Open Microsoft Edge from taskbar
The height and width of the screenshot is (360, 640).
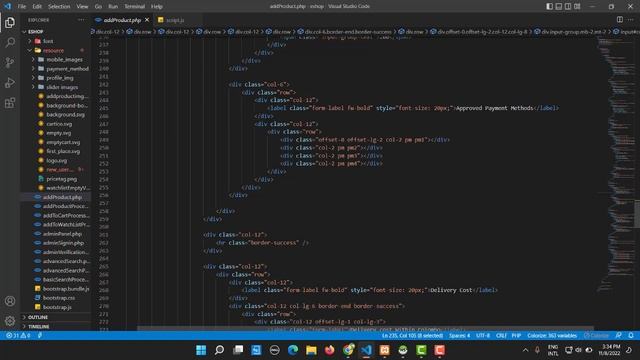[293, 350]
